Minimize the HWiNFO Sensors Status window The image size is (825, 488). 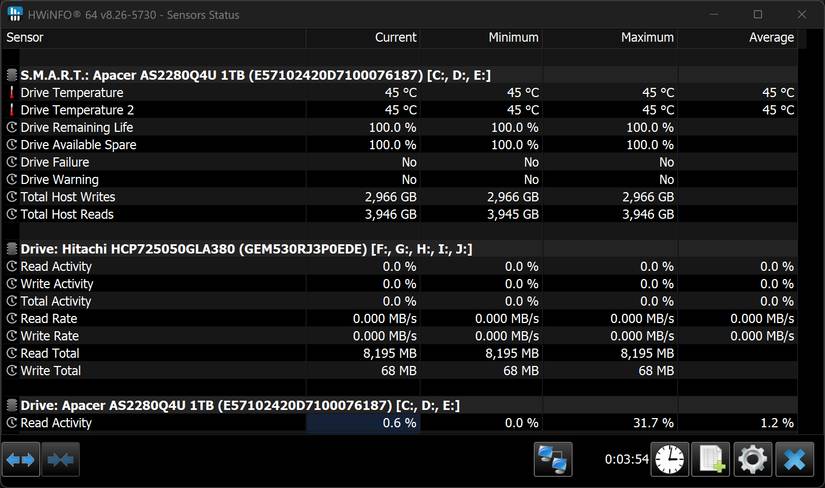714,14
